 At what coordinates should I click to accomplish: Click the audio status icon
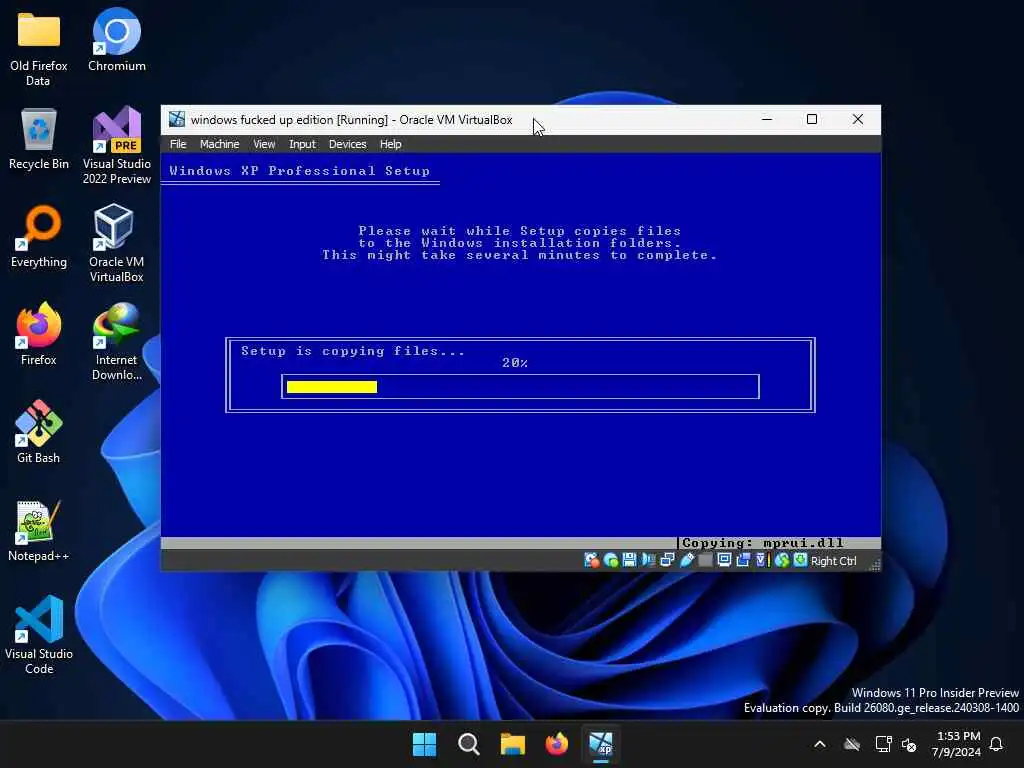pos(647,560)
